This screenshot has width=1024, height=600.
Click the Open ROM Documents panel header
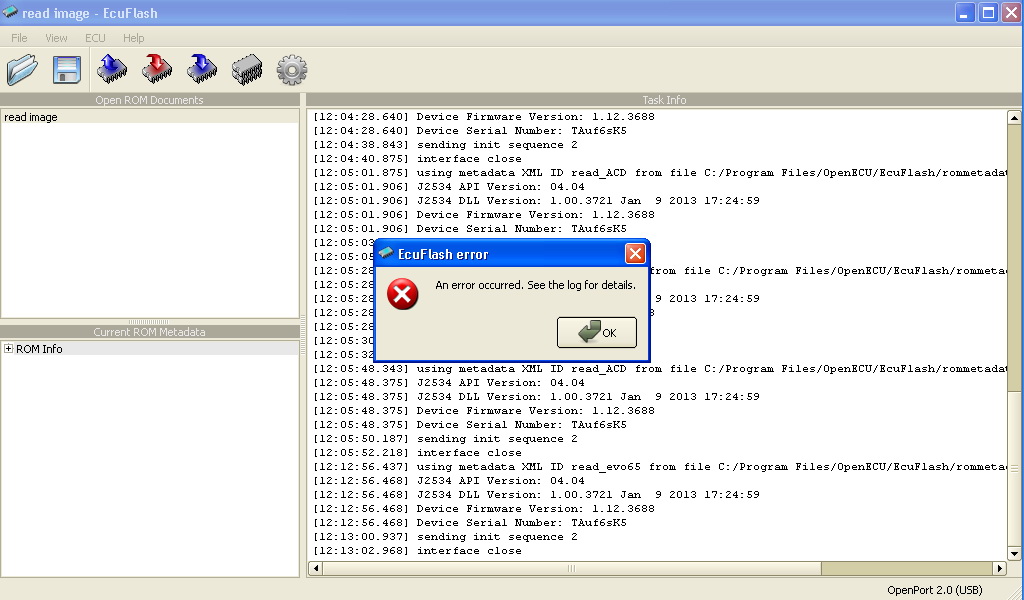(150, 100)
